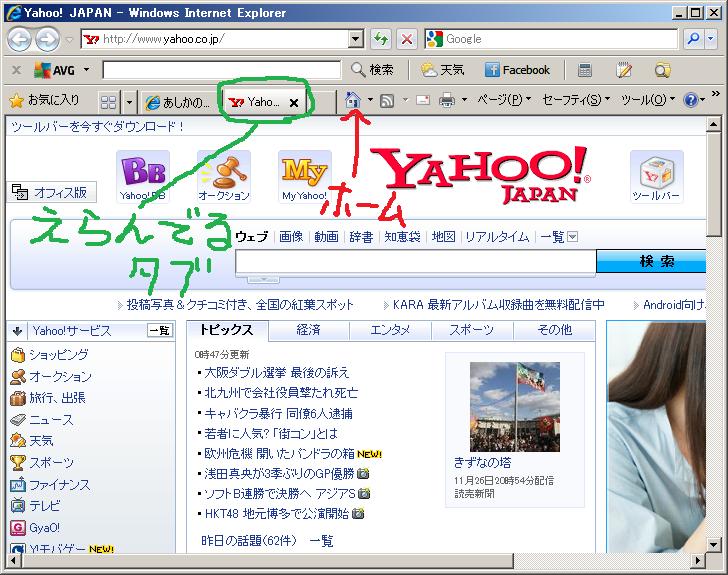This screenshot has width=728, height=575.
Task: Open search provider dropdown arrow
Action: point(711,39)
